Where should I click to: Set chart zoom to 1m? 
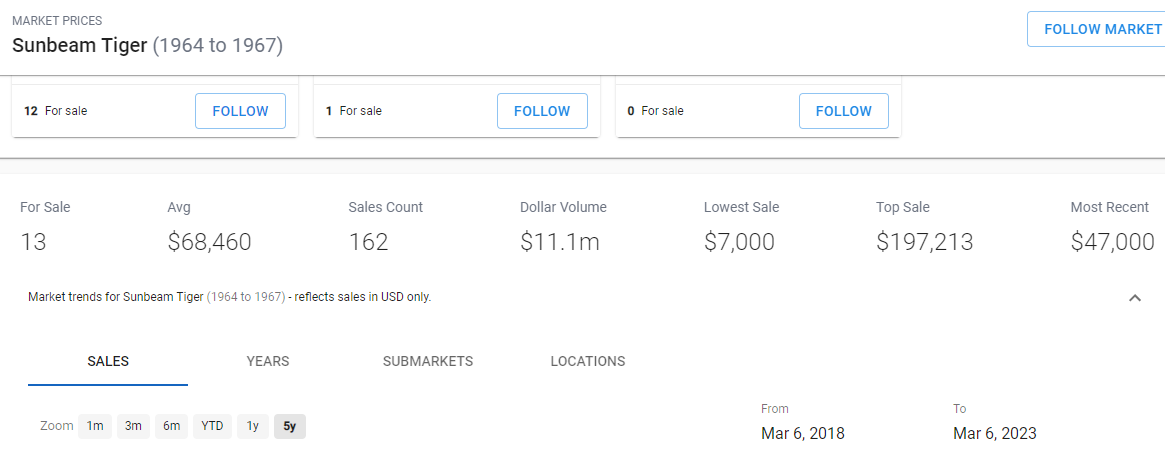pos(95,426)
